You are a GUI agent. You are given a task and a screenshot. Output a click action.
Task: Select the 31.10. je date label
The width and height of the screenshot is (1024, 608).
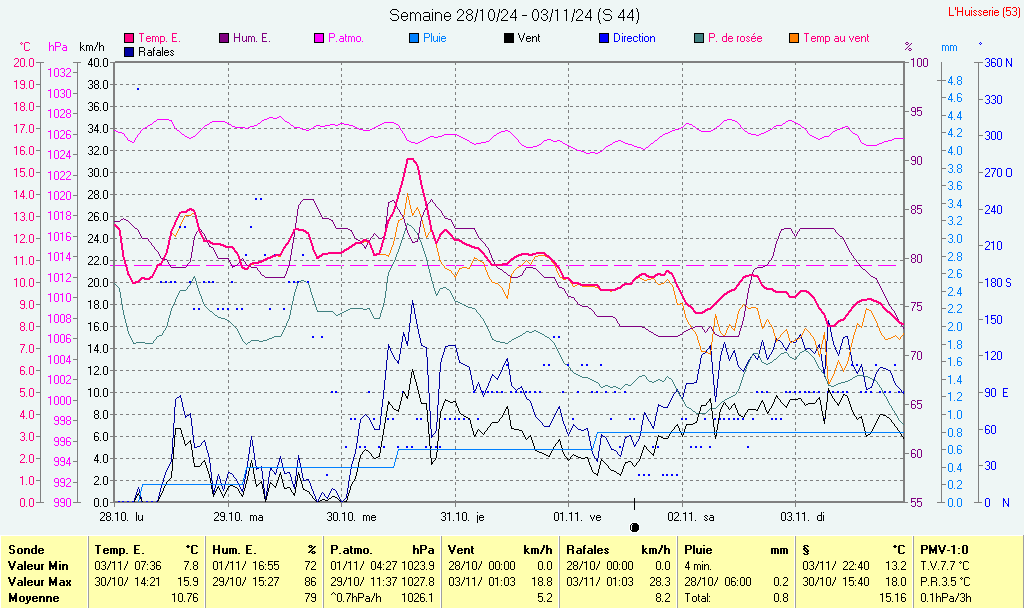(462, 517)
